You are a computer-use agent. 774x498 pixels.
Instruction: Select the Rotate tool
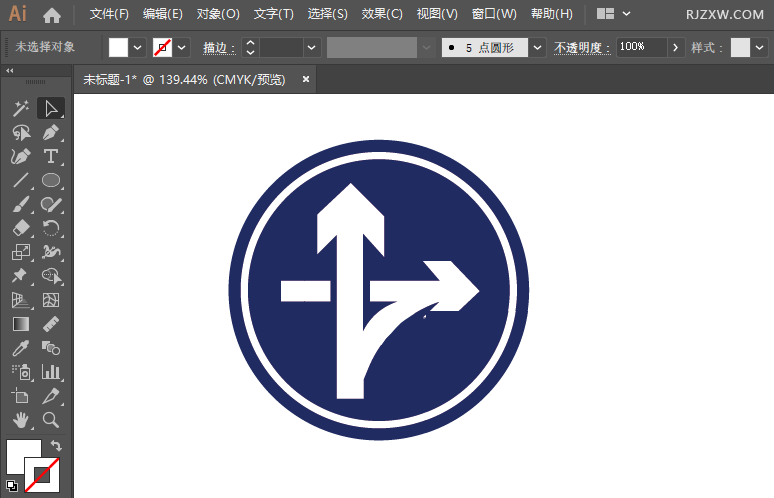[x=51, y=228]
